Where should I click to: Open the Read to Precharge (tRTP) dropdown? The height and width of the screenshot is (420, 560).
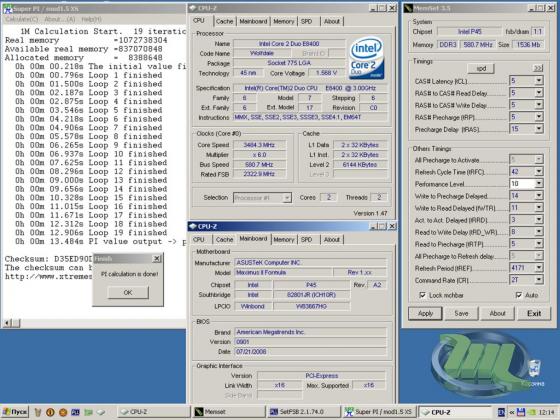(x=539, y=244)
